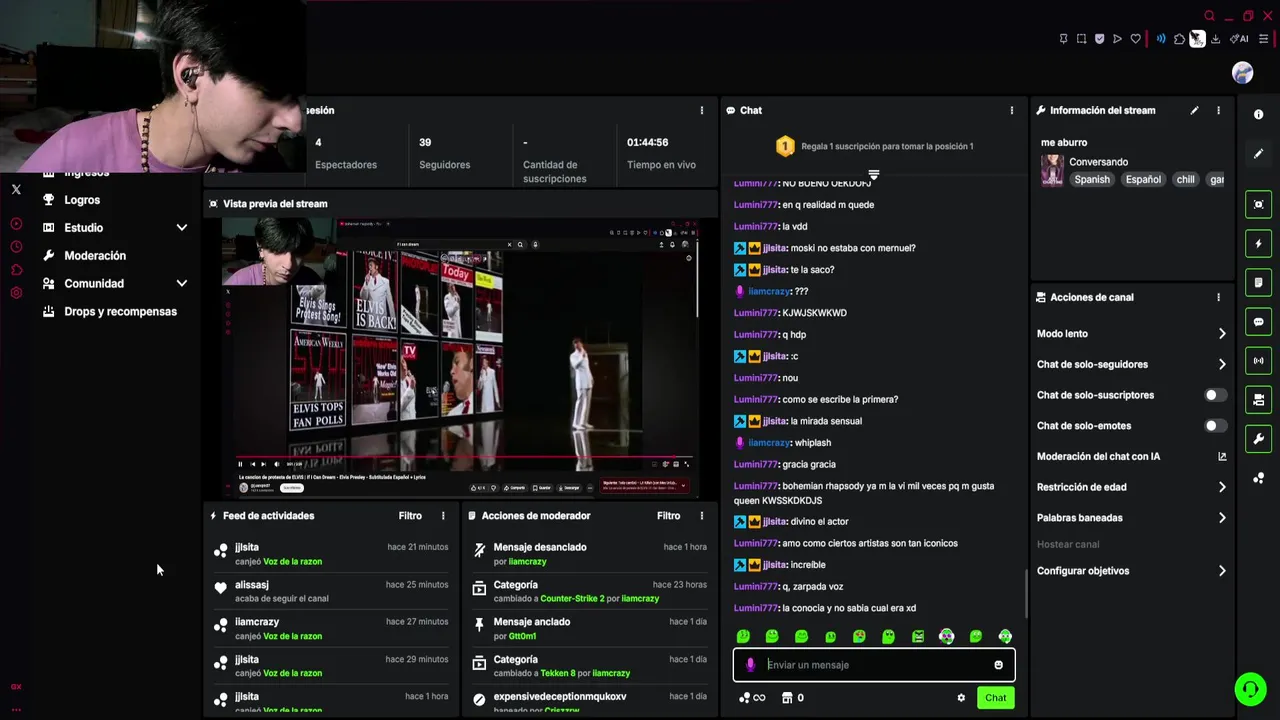Image resolution: width=1280 pixels, height=720 pixels.
Task: Open Chat panel three-dot menu
Action: tap(1011, 110)
